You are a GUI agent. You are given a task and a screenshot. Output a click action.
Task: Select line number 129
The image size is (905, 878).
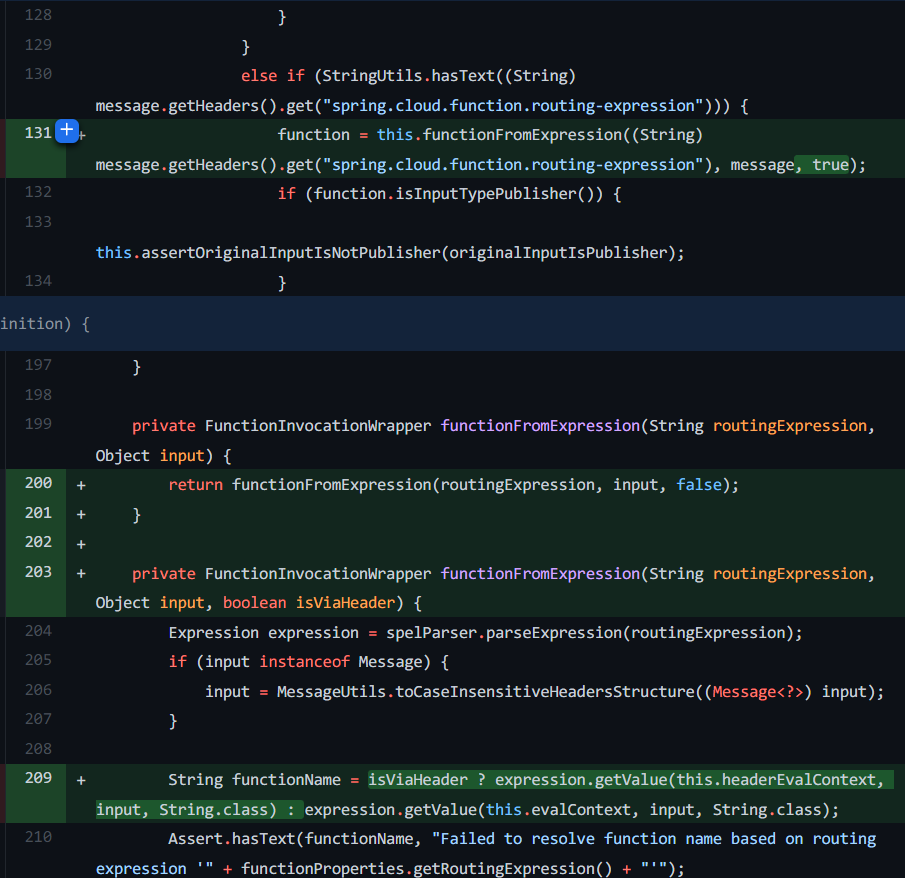coord(38,45)
